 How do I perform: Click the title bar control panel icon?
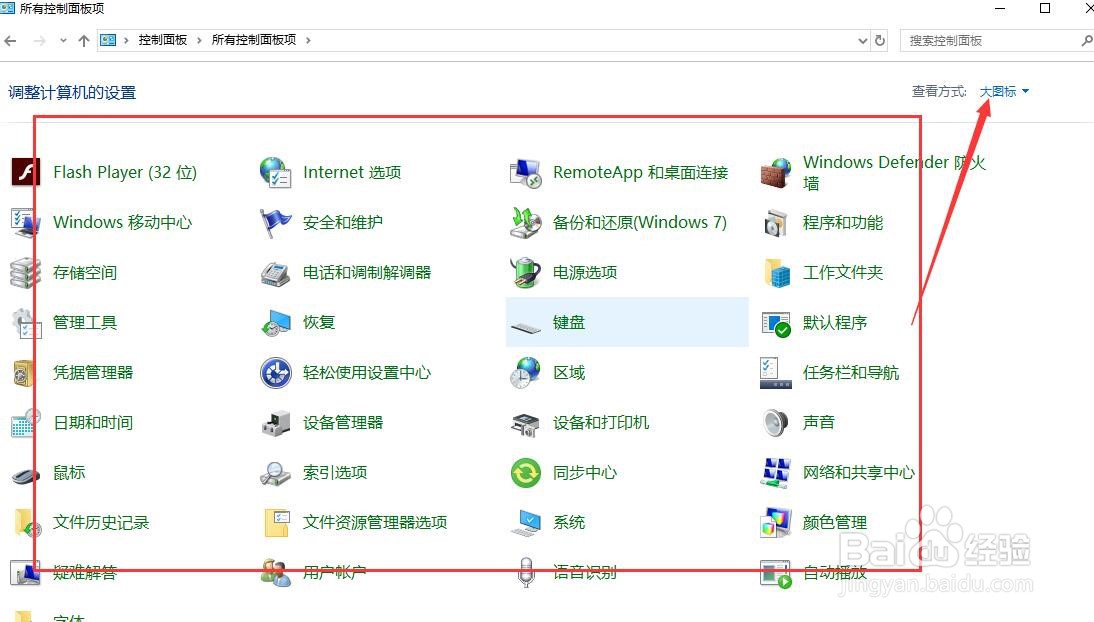(7, 8)
